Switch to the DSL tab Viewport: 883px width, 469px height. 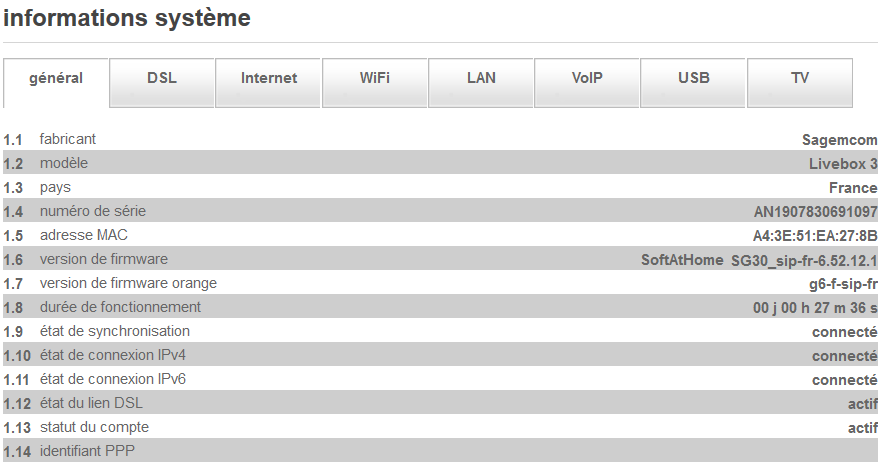[161, 78]
